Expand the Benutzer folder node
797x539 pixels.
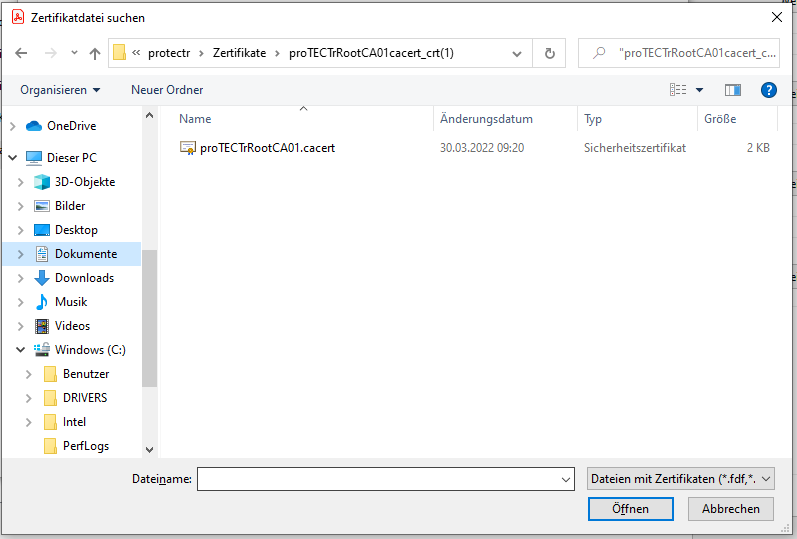tap(30, 374)
